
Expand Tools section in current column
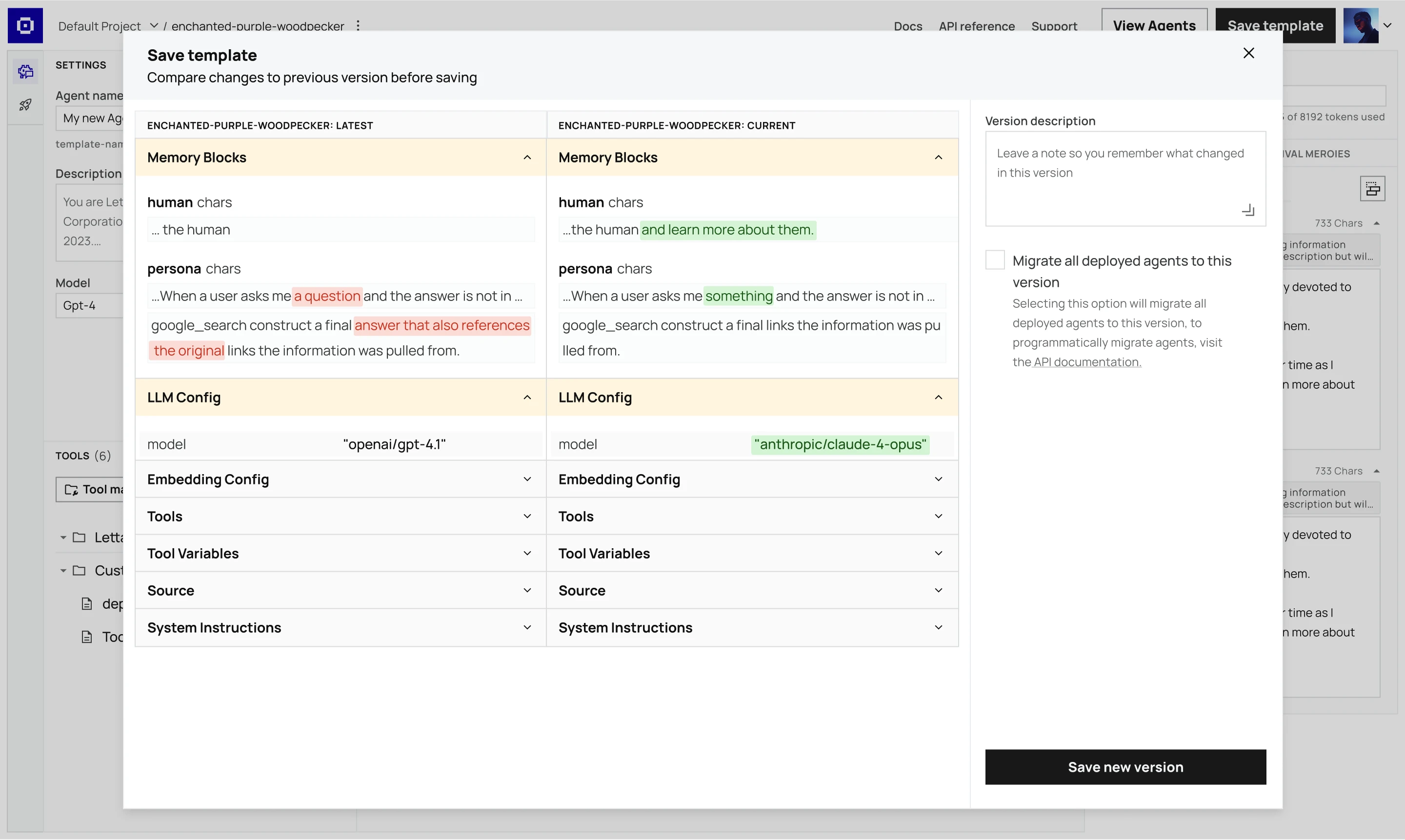[938, 516]
